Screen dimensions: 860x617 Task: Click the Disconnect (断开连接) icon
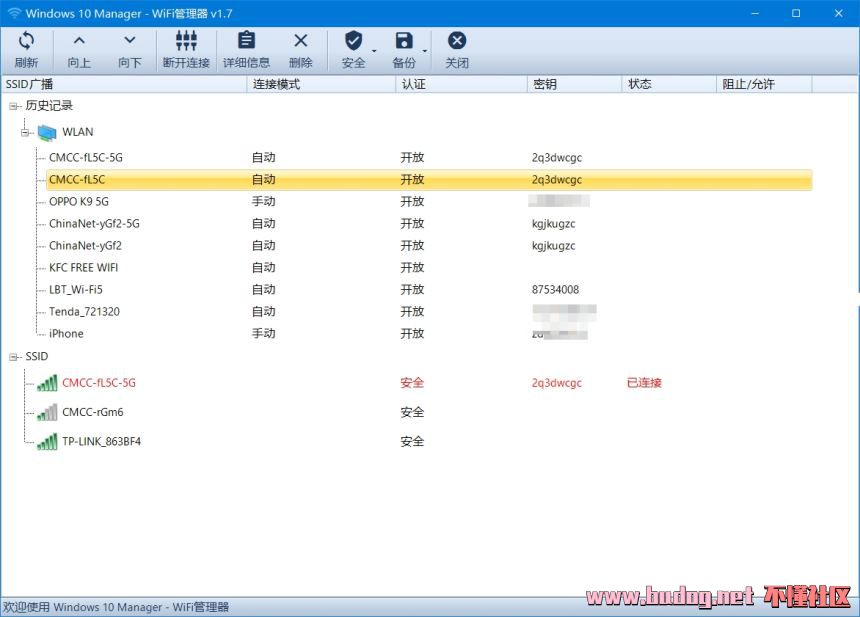pyautogui.click(x=186, y=41)
